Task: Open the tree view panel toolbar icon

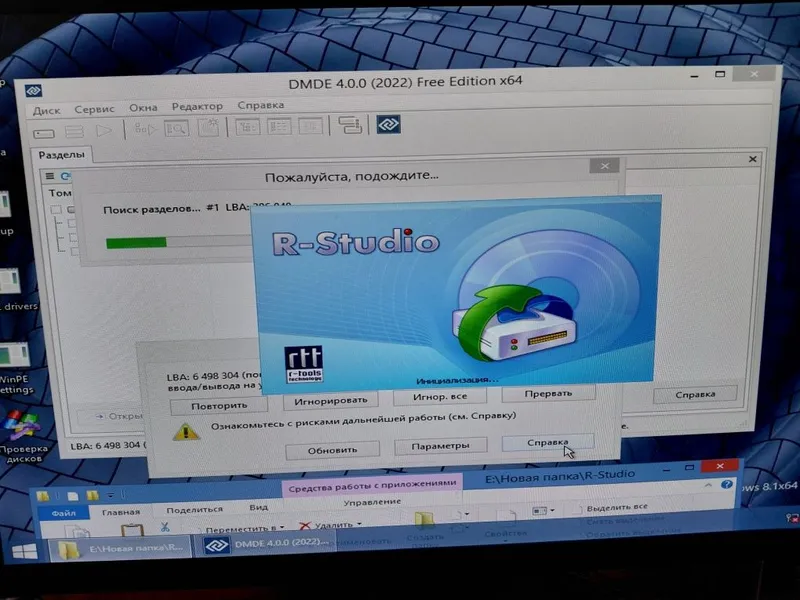Action: (x=247, y=127)
